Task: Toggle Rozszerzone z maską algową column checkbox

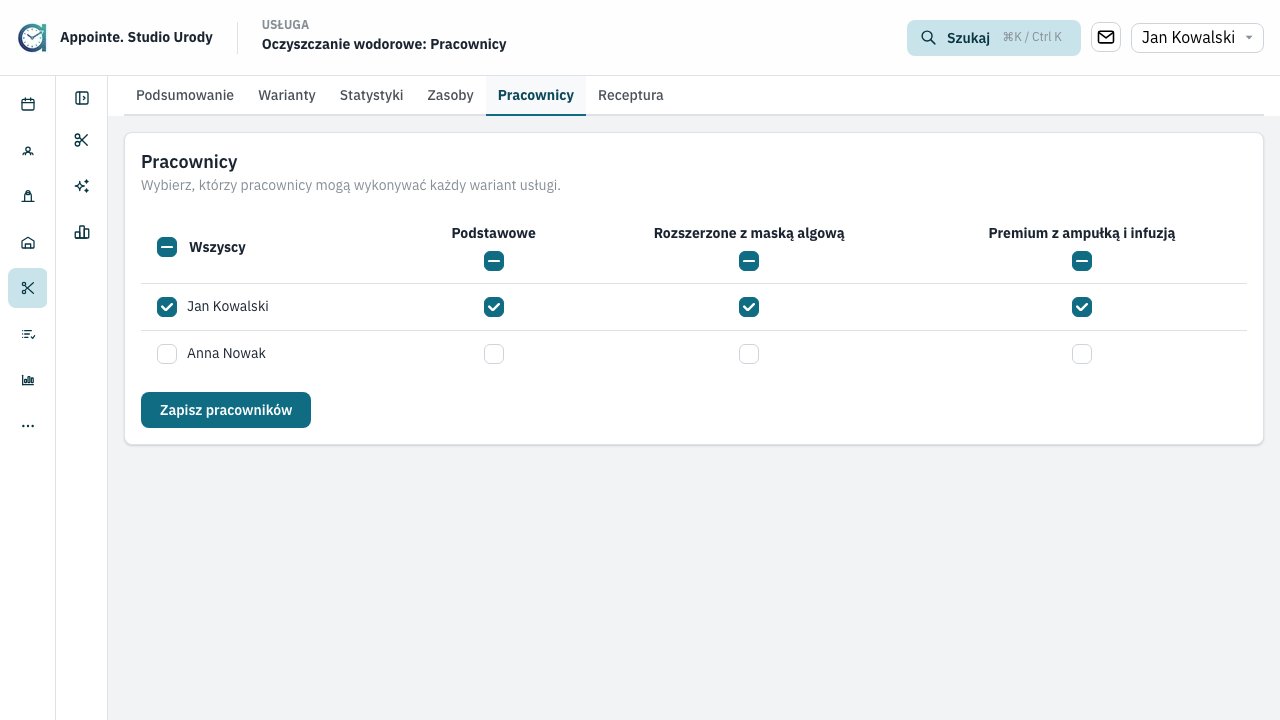Action: click(x=749, y=261)
